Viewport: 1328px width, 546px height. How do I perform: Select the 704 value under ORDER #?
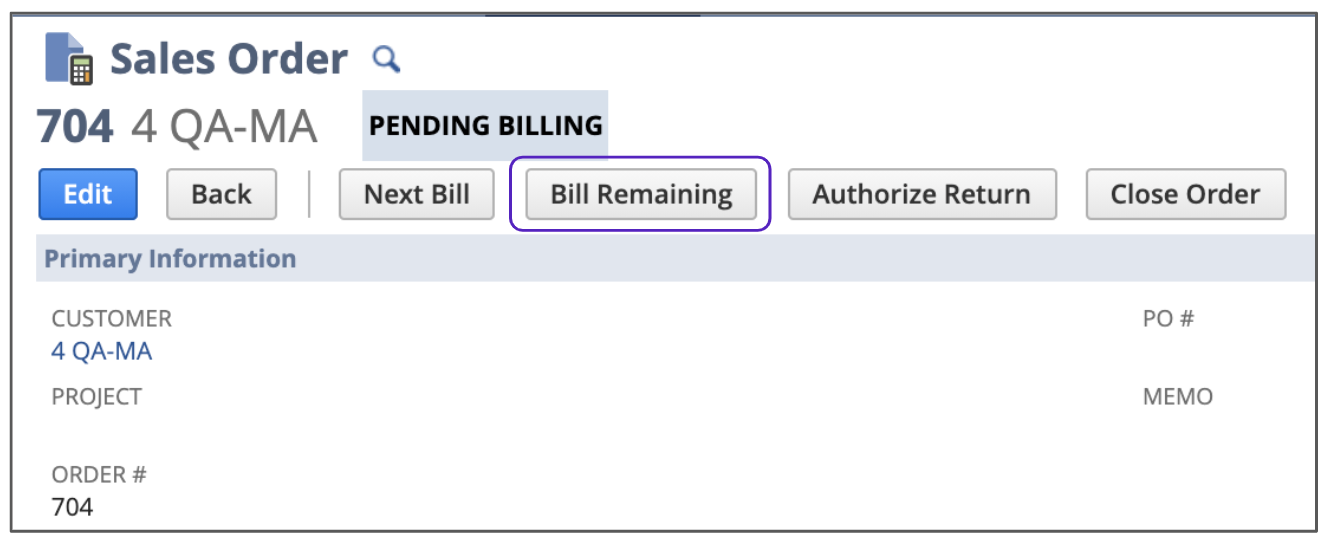tap(72, 507)
